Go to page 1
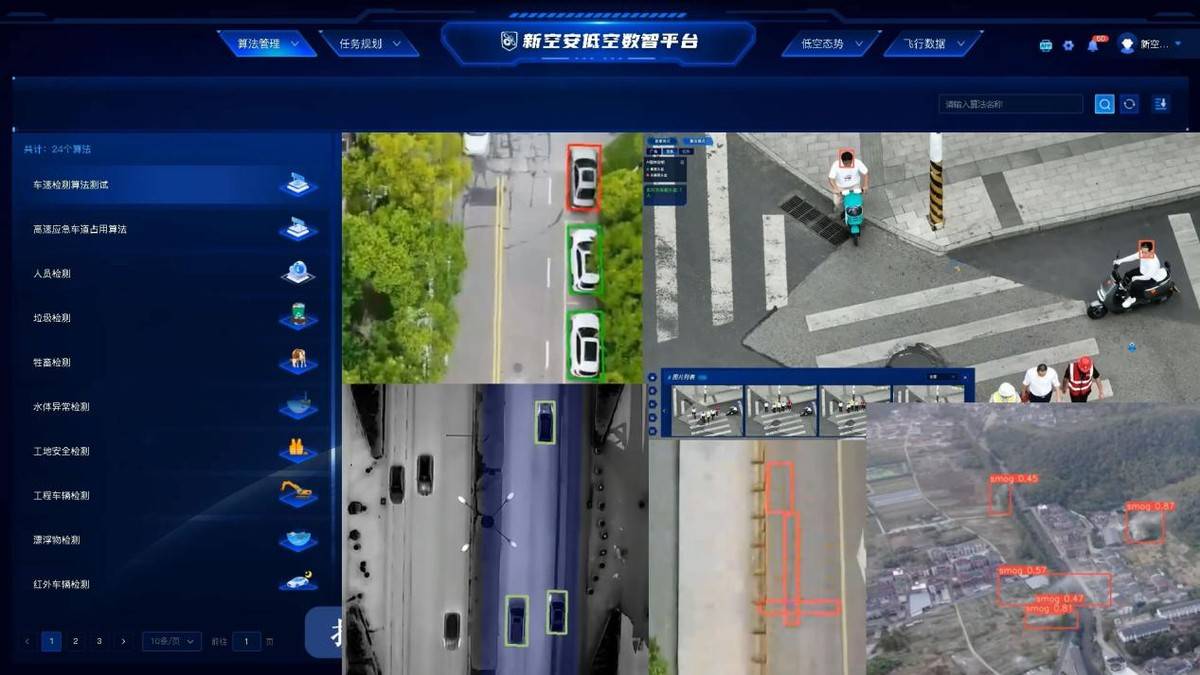1200x675 pixels. click(x=51, y=641)
